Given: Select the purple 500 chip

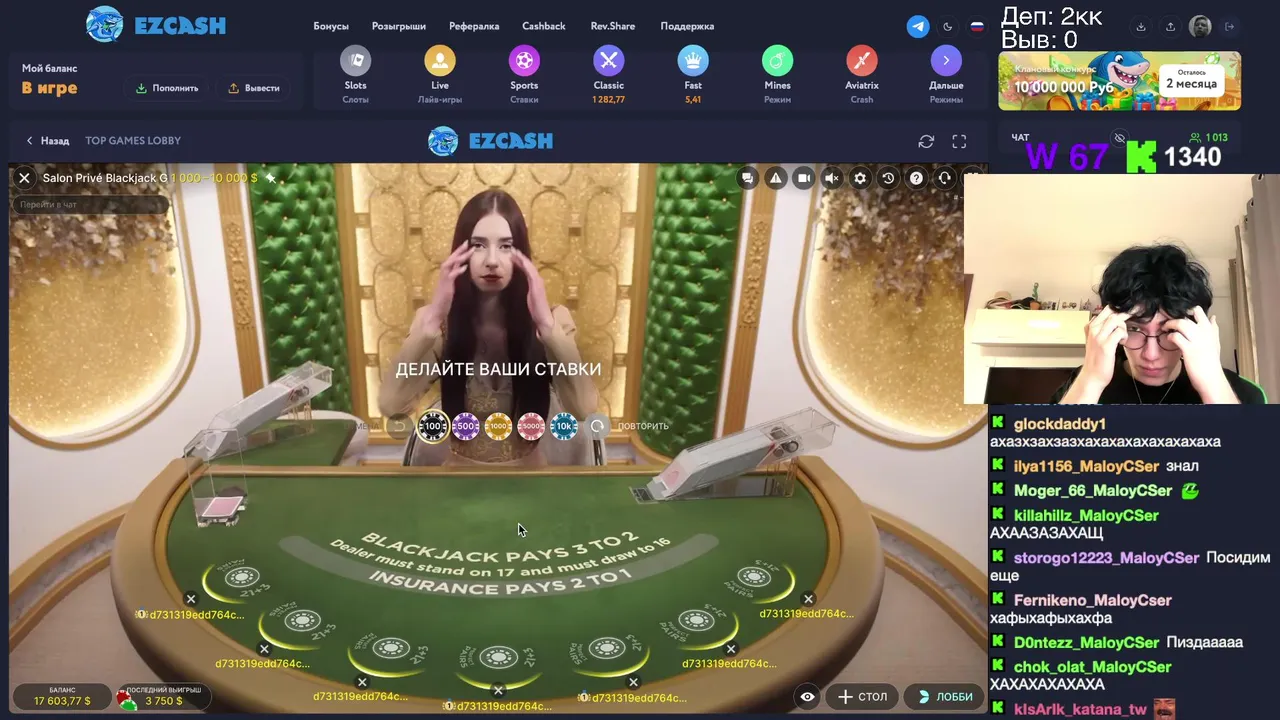Looking at the screenshot, I should click(465, 426).
